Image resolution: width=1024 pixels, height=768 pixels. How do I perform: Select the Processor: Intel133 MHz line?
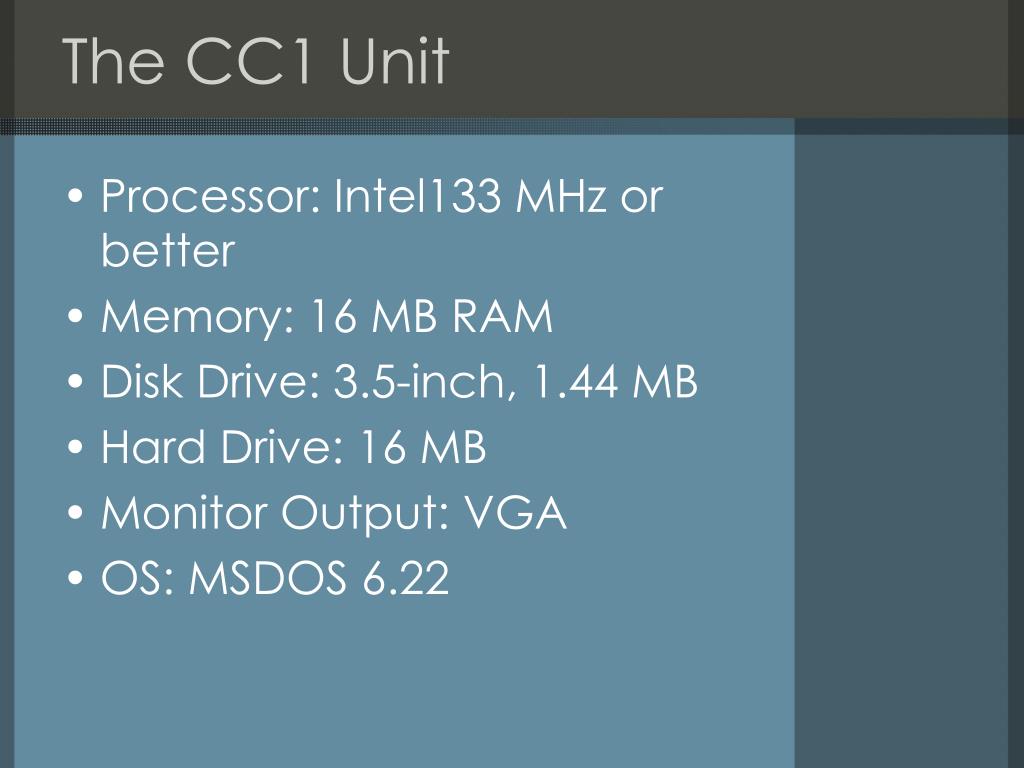pyautogui.click(x=382, y=195)
